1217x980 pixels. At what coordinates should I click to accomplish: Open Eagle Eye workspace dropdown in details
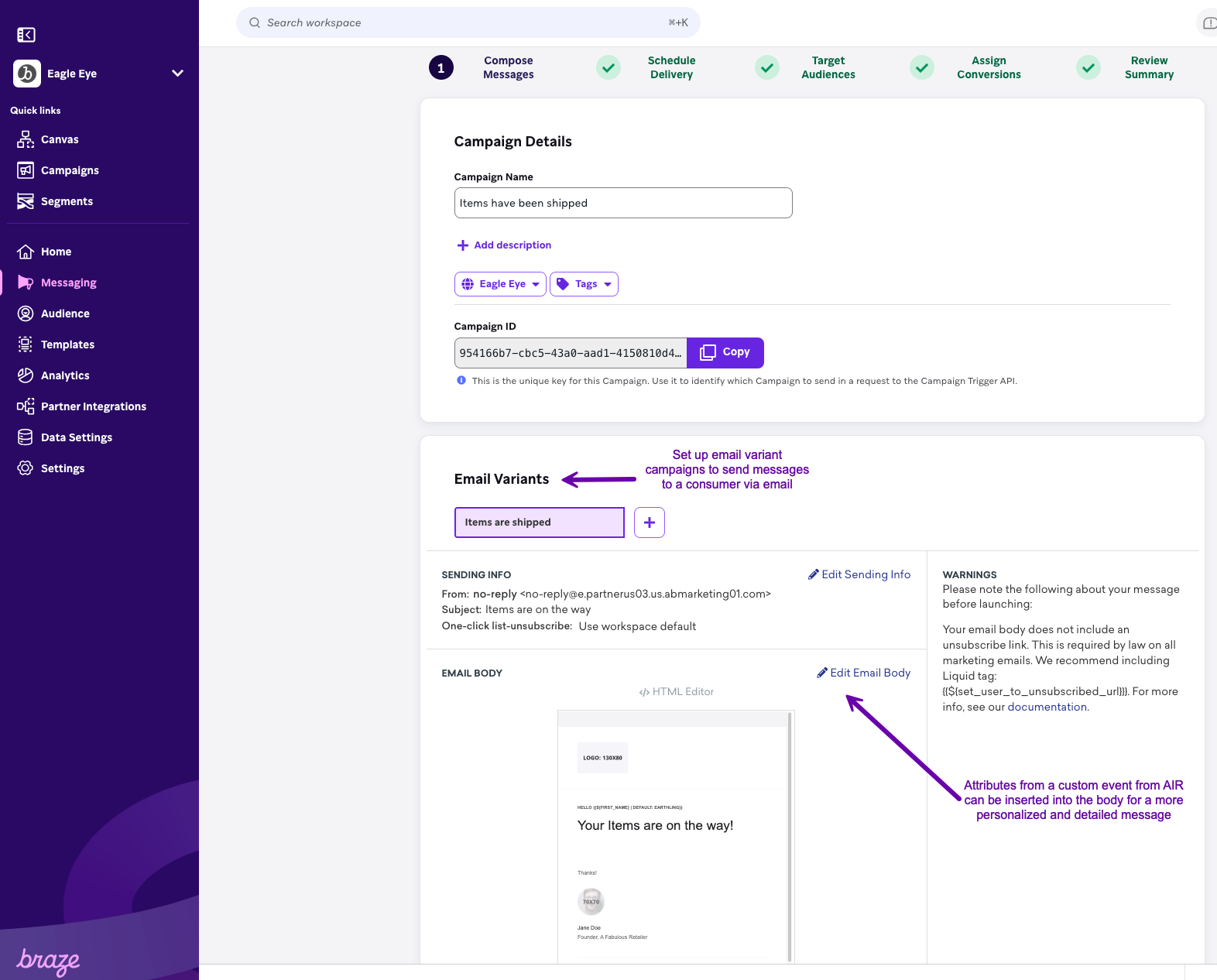pyautogui.click(x=500, y=284)
